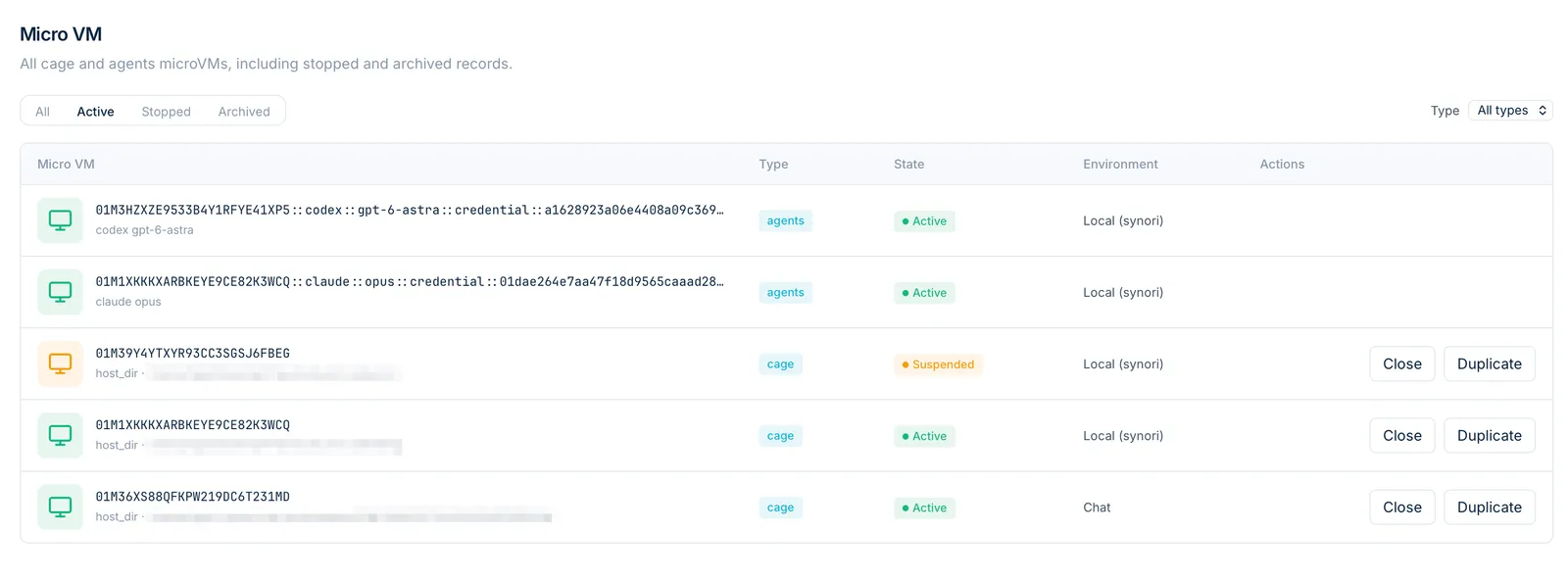Screen dimensions: 1568x580
Task: Click the 'claude opus' subtitle
Action: tap(128, 302)
